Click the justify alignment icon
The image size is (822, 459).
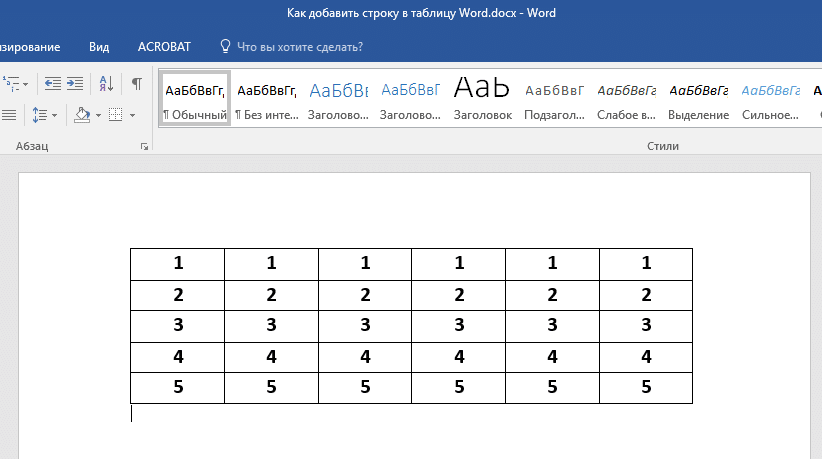click(x=8, y=115)
